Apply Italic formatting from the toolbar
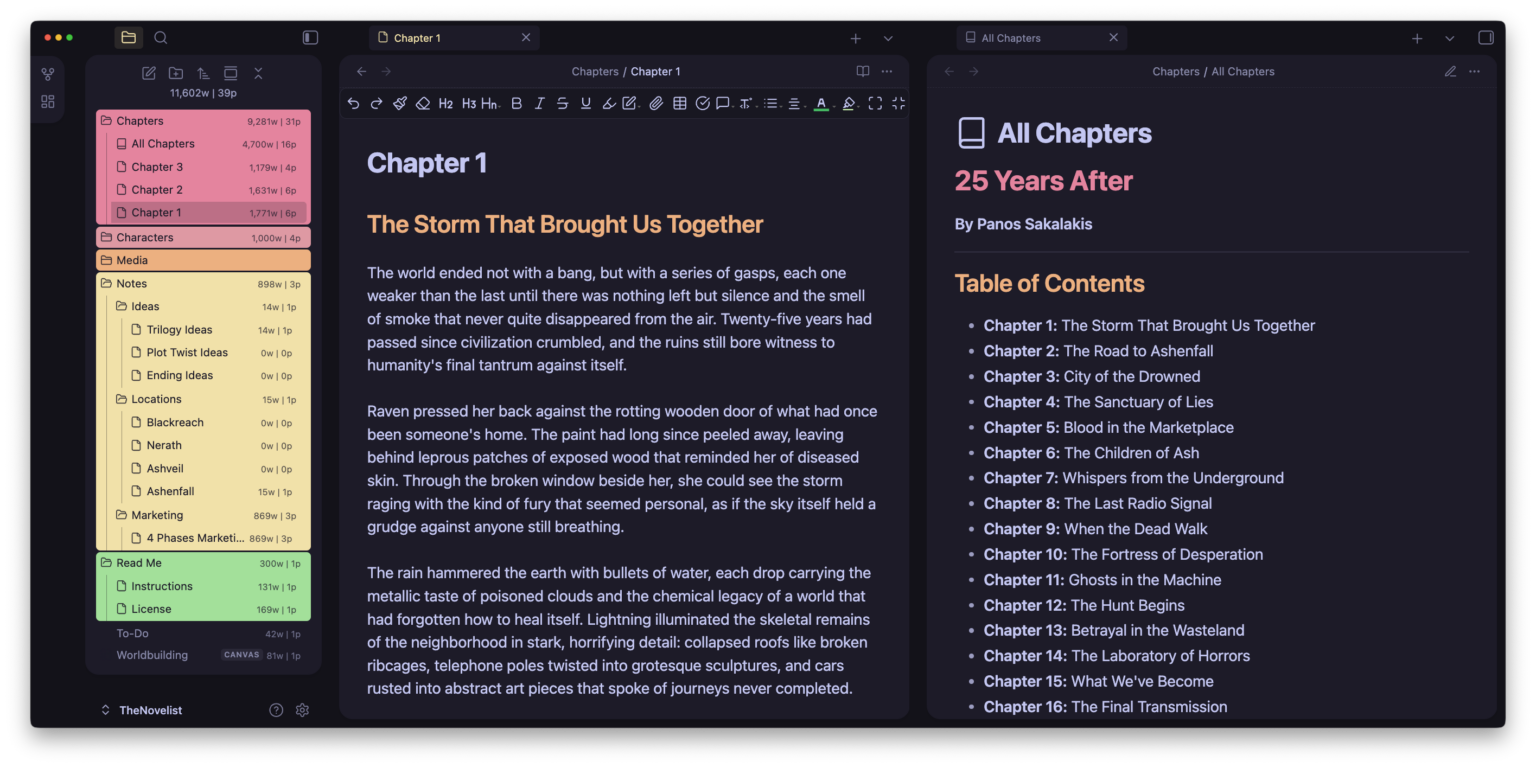The height and width of the screenshot is (768, 1536). point(539,103)
